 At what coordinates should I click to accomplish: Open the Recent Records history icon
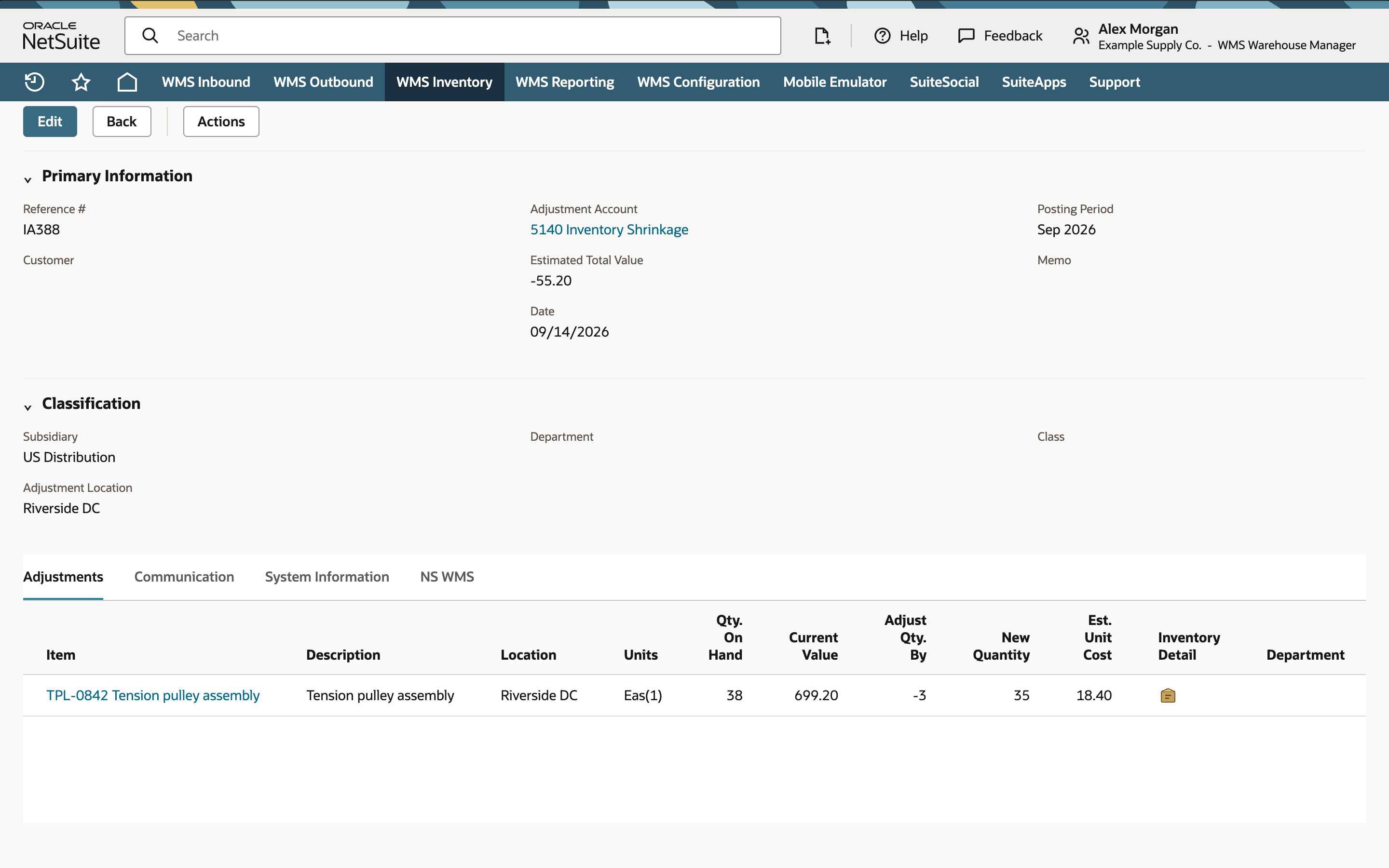(x=34, y=82)
